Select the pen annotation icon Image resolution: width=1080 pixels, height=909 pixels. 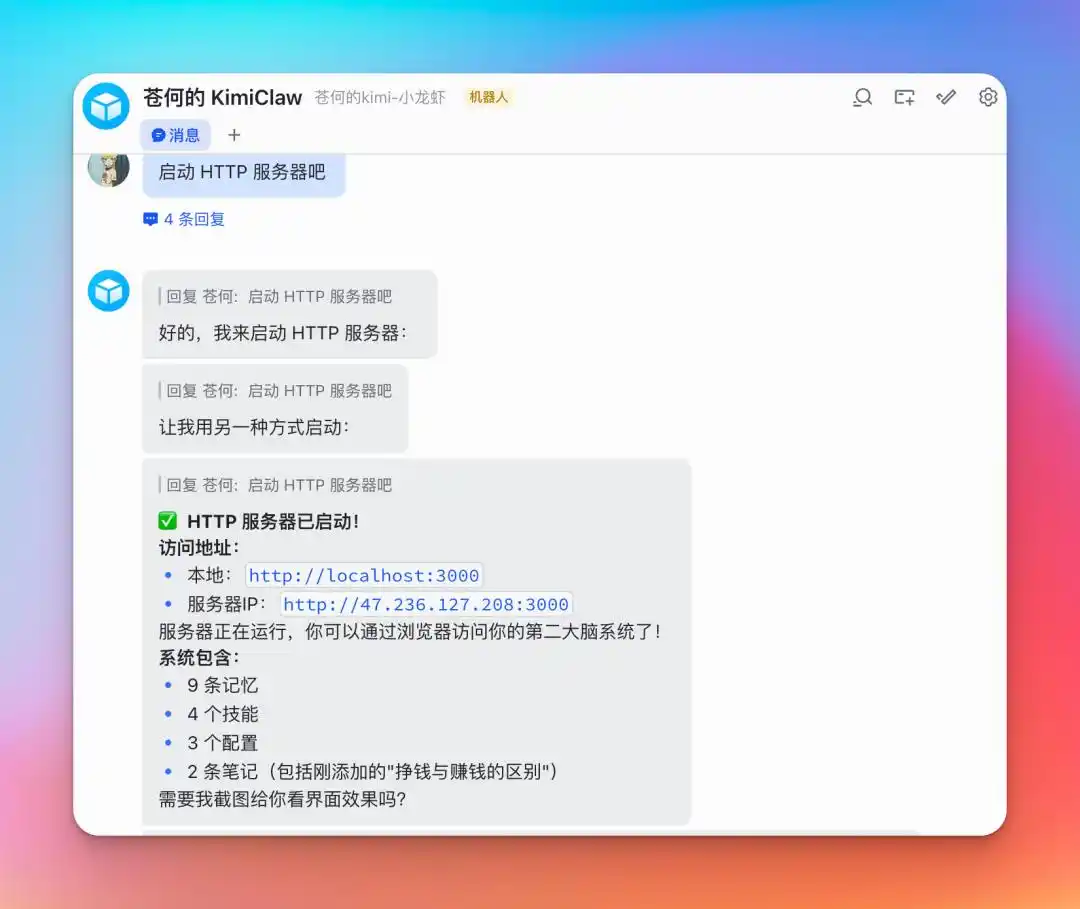pyautogui.click(x=946, y=97)
